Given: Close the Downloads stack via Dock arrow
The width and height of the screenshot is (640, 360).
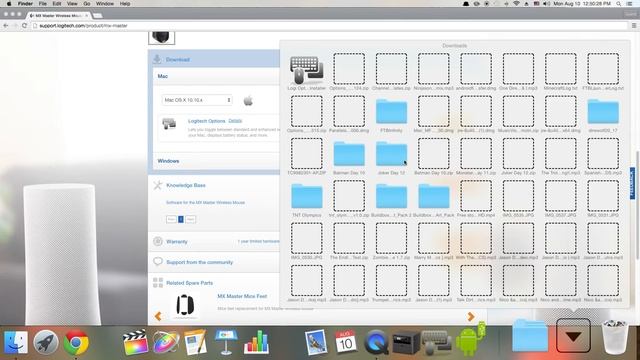Looking at the screenshot, I should pyautogui.click(x=573, y=336).
